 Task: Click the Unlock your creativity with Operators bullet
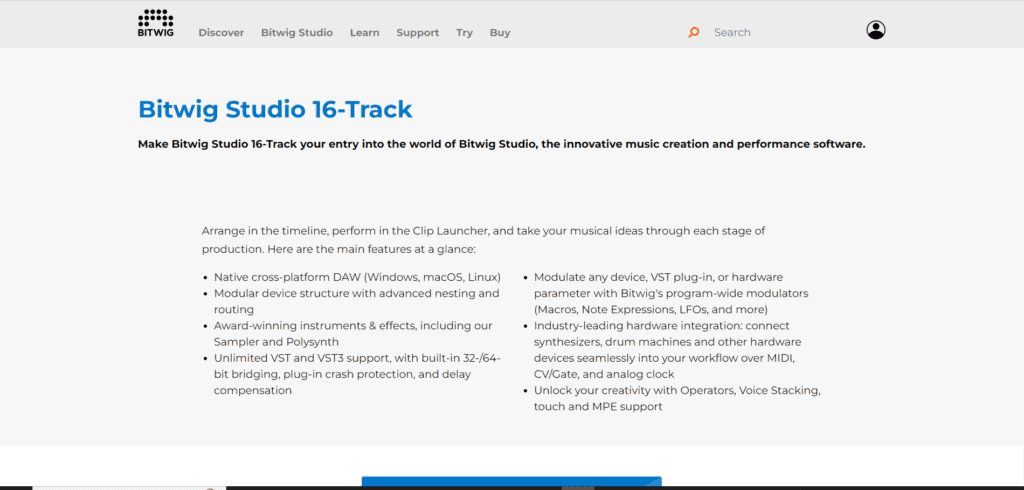(x=676, y=398)
